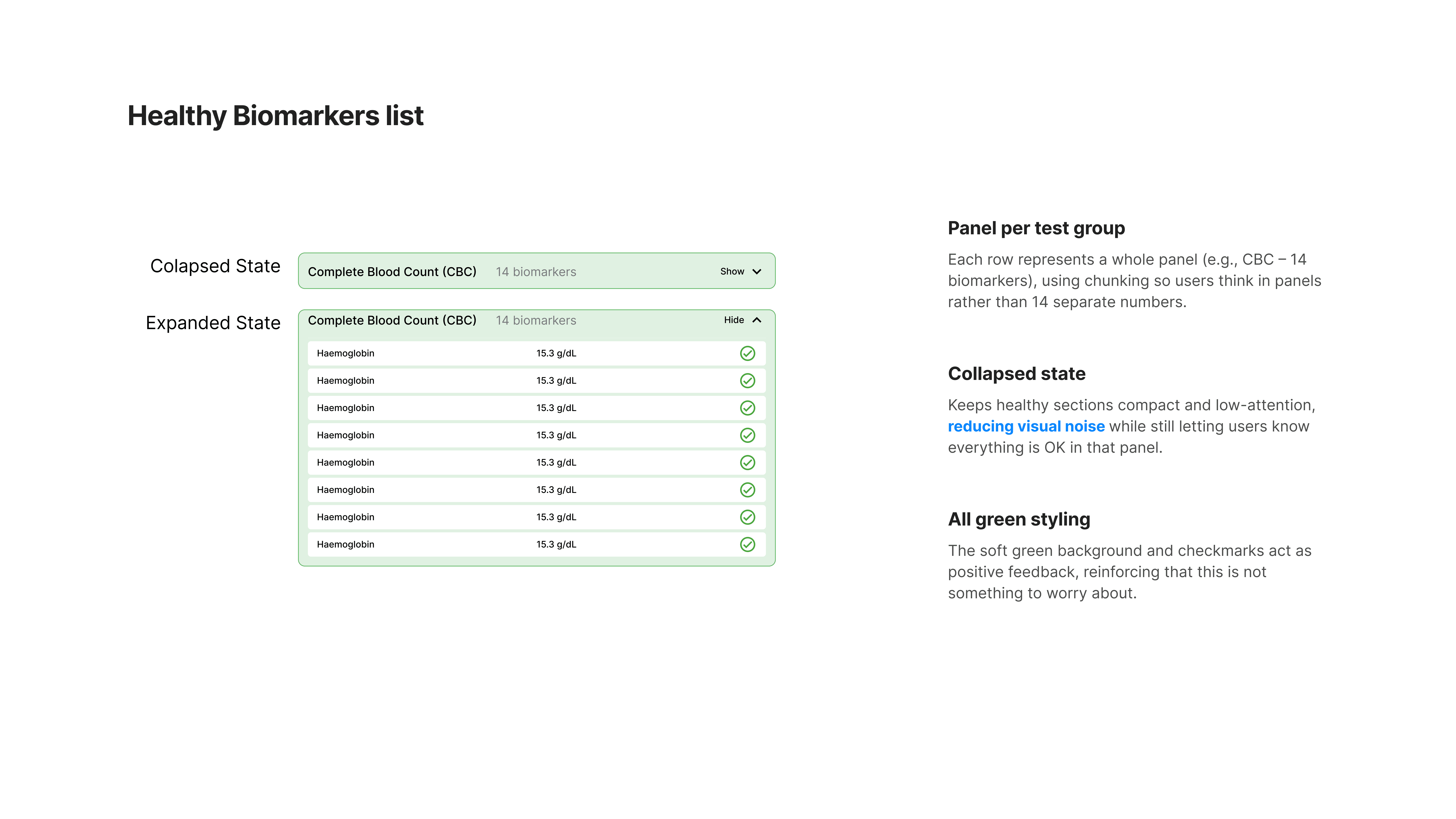Image resolution: width=1456 pixels, height=819 pixels.
Task: Click the second Haemoglobin row's green checkmark icon
Action: pyautogui.click(x=747, y=380)
